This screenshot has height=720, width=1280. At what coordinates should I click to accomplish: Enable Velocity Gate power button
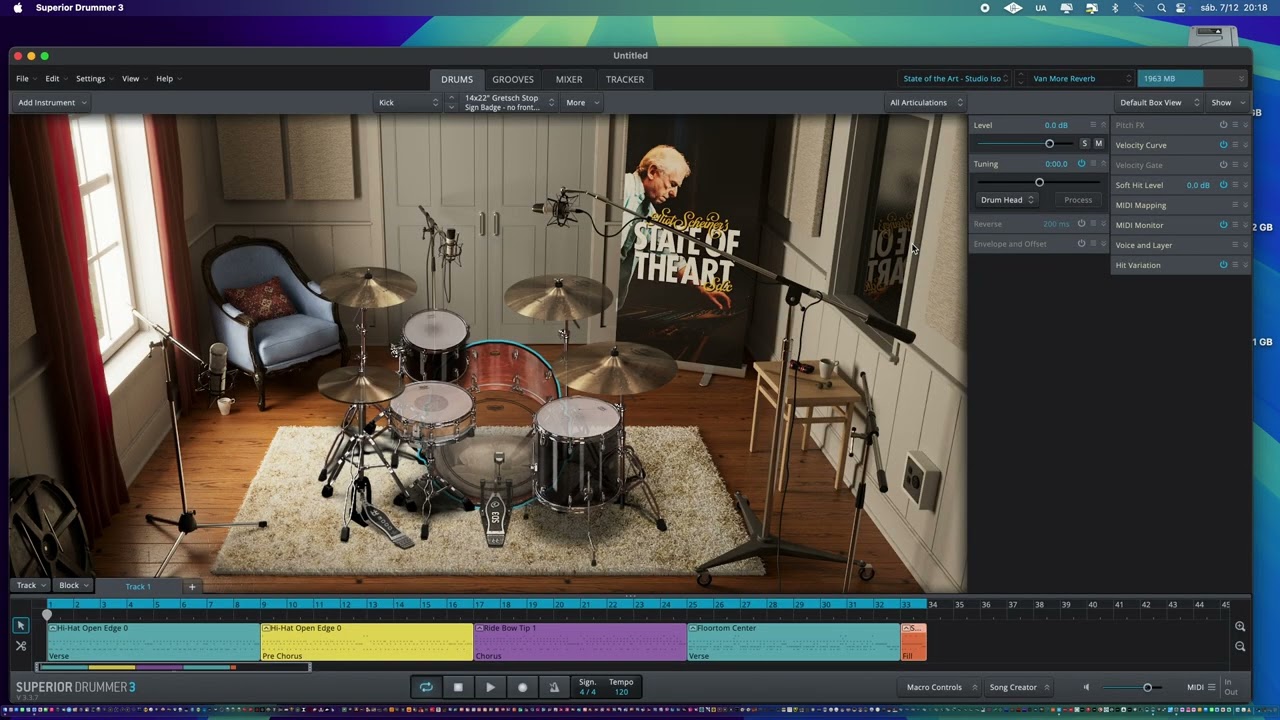(1223, 165)
